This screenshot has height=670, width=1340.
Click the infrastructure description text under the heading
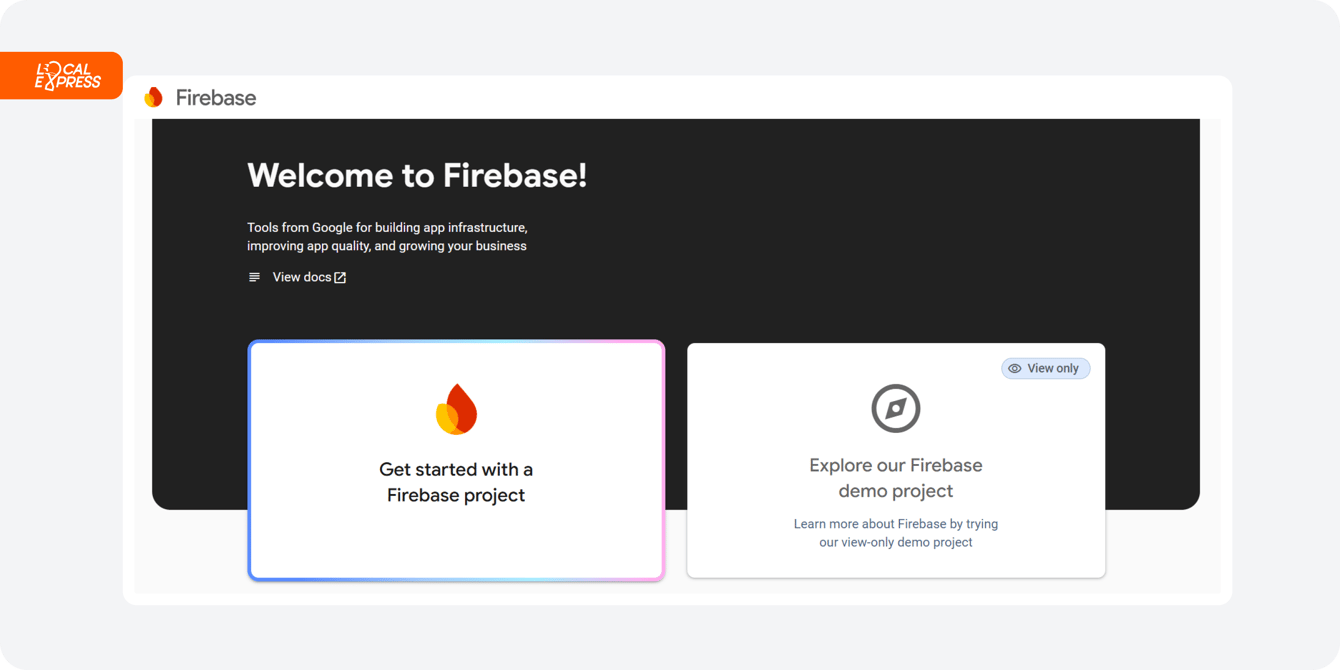tap(387, 236)
